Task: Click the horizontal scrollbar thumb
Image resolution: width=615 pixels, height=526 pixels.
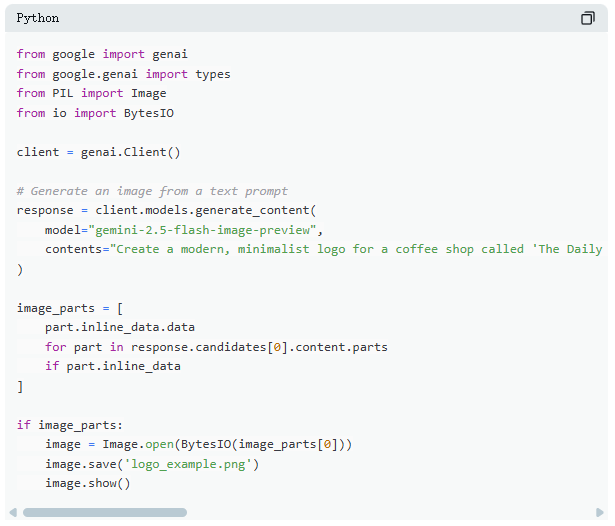Action: pyautogui.click(x=104, y=512)
